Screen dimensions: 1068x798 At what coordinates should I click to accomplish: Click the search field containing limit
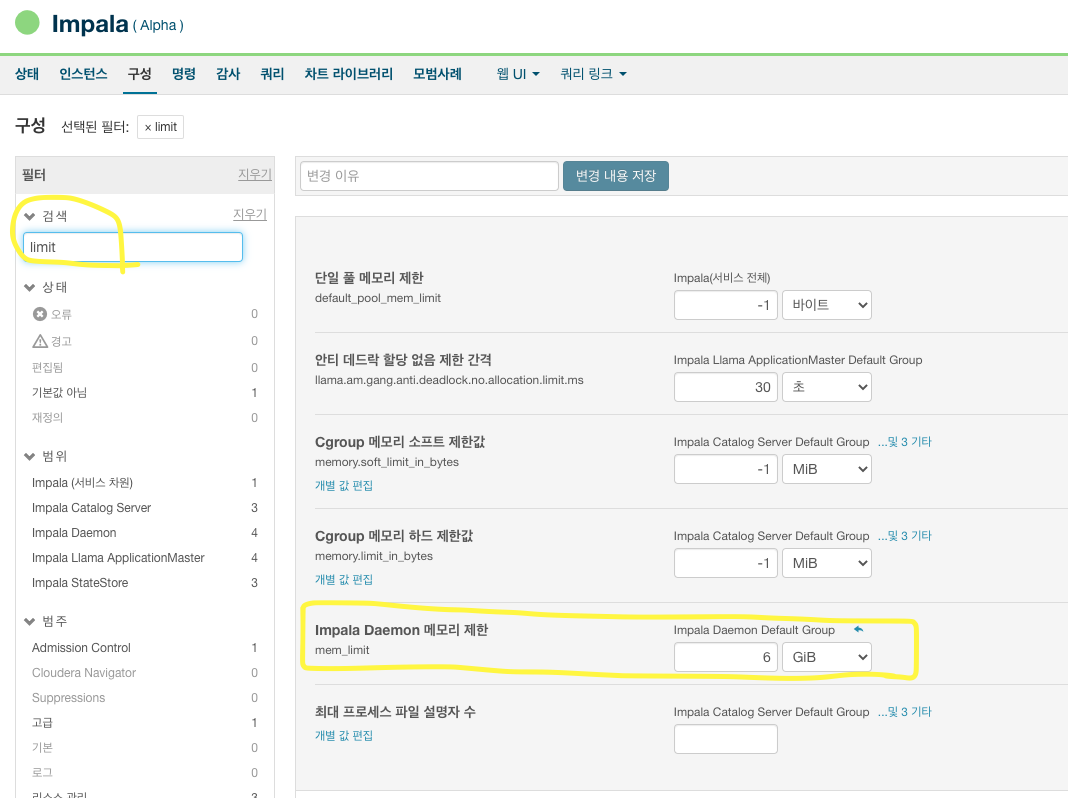133,247
